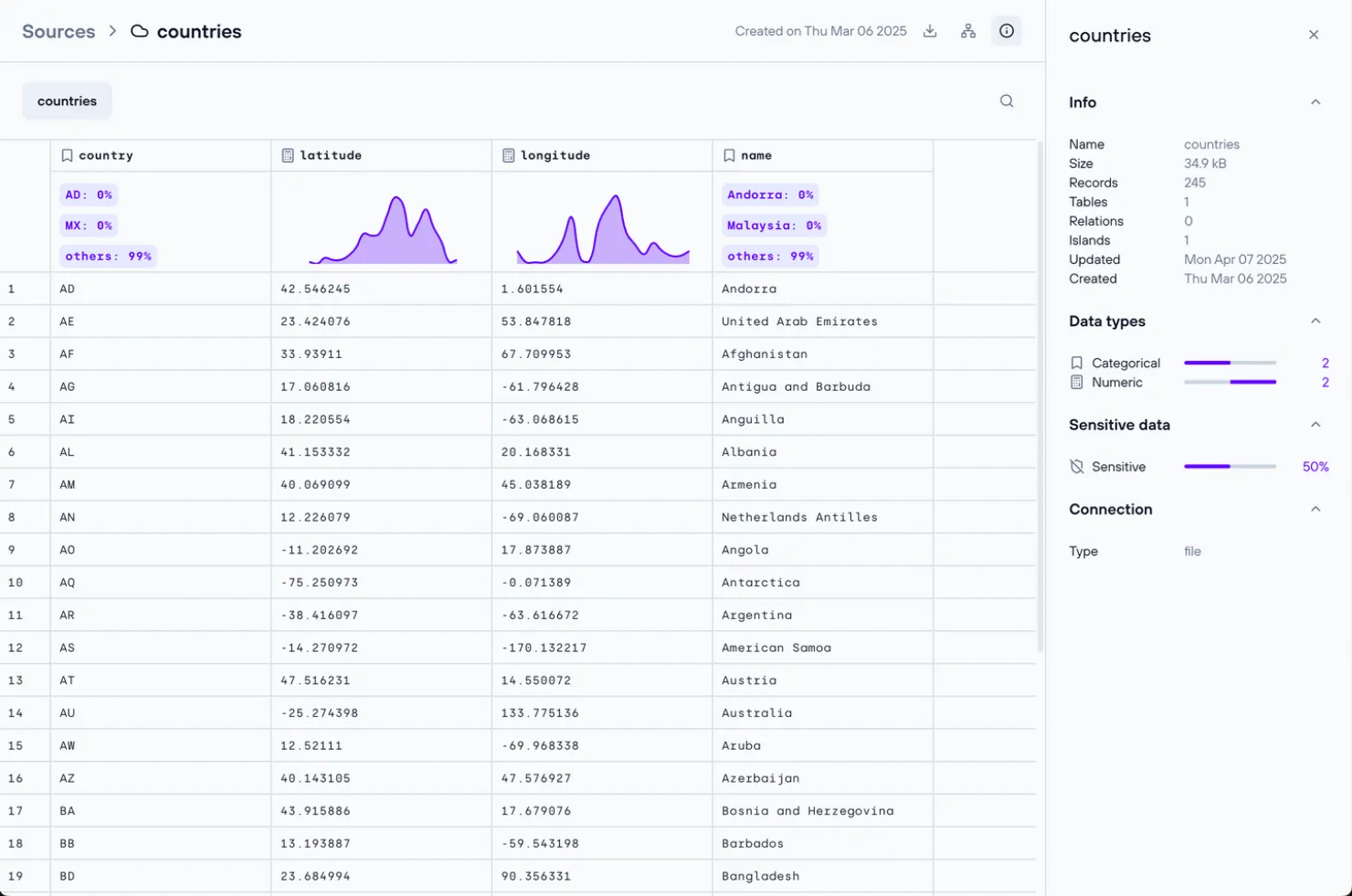Click the cloud icon beside countries title
1352x896 pixels.
click(140, 31)
